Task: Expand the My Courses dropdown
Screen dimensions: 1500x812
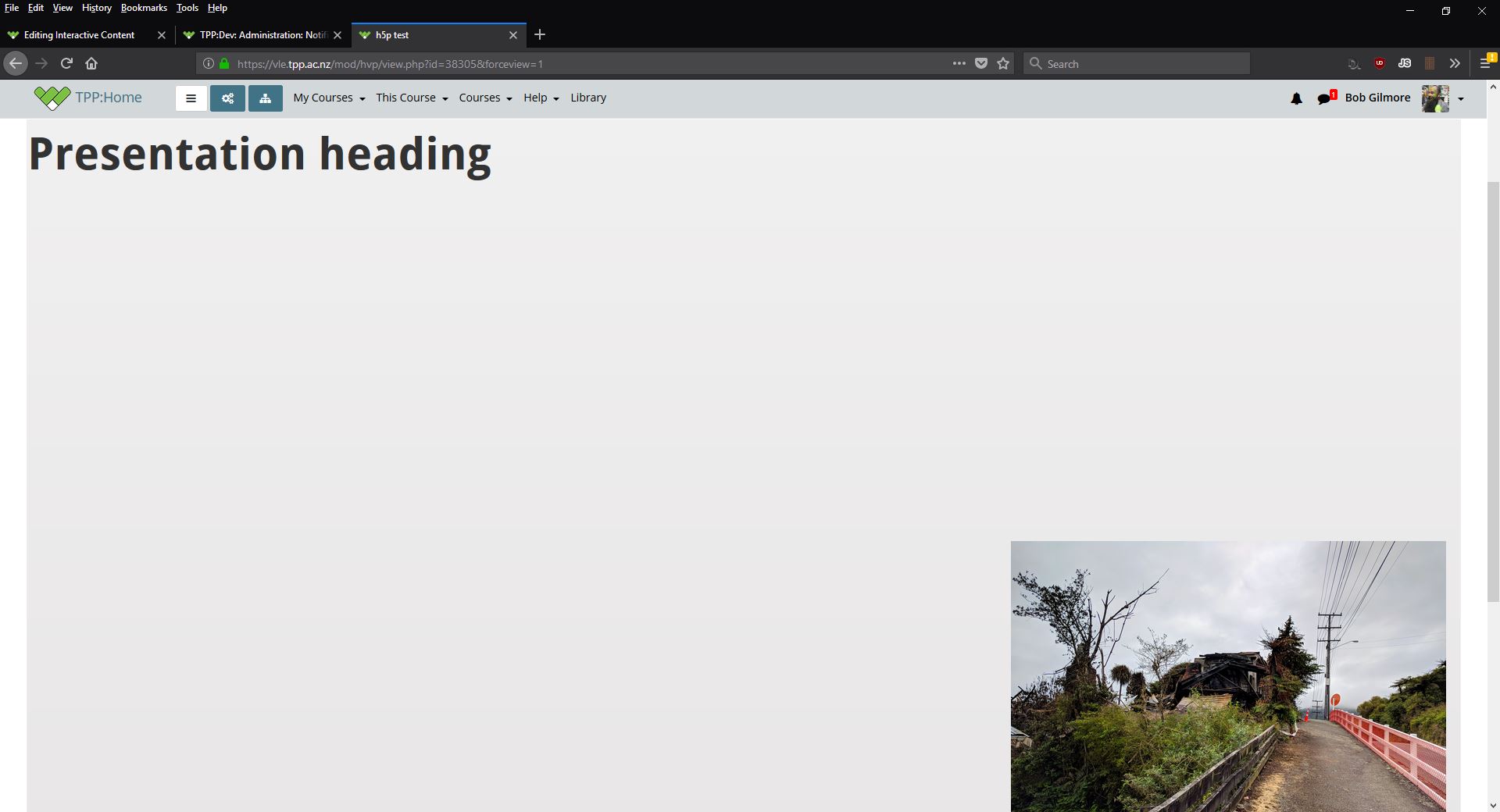Action: coord(329,98)
